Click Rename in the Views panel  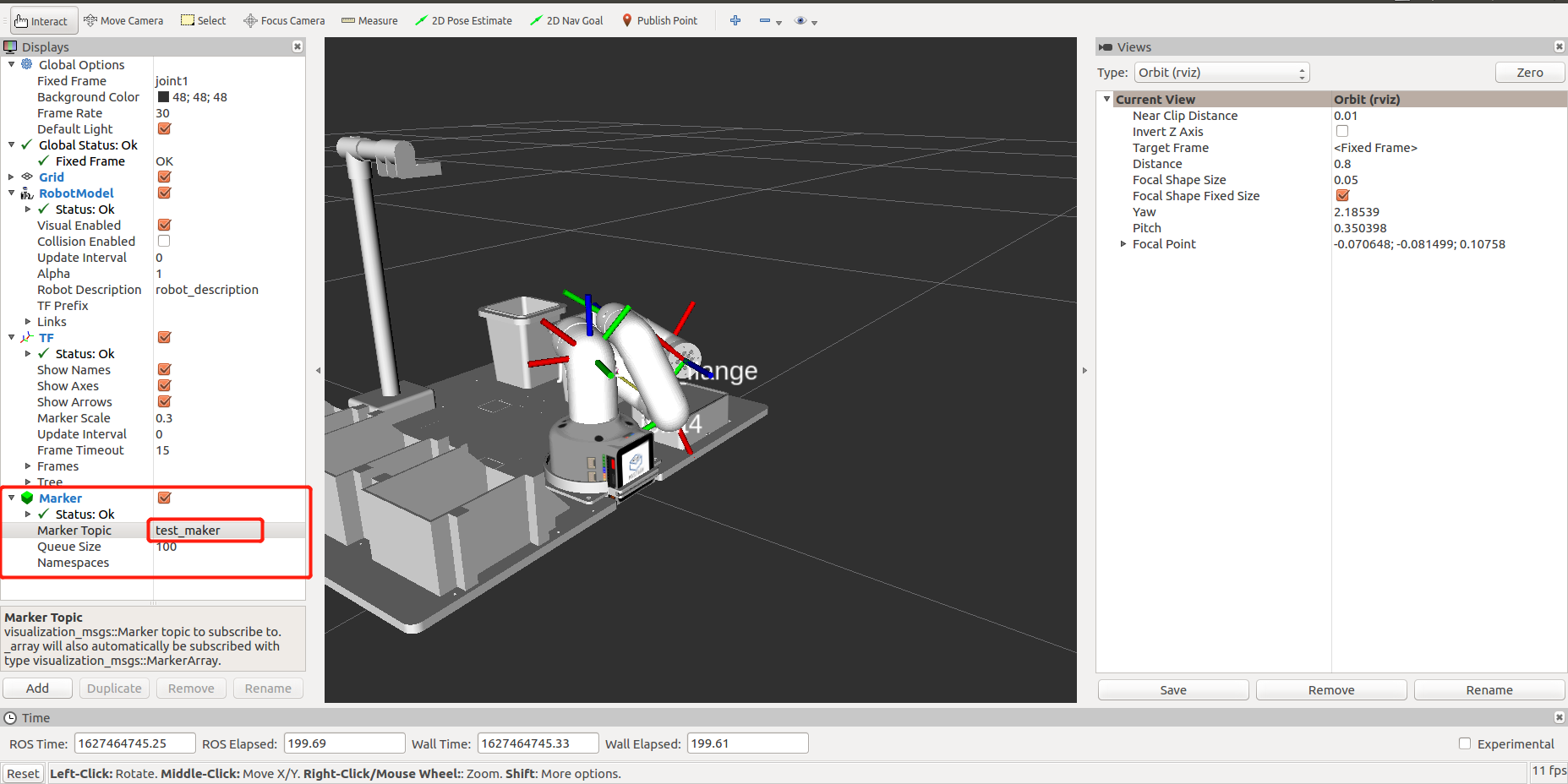click(1489, 690)
